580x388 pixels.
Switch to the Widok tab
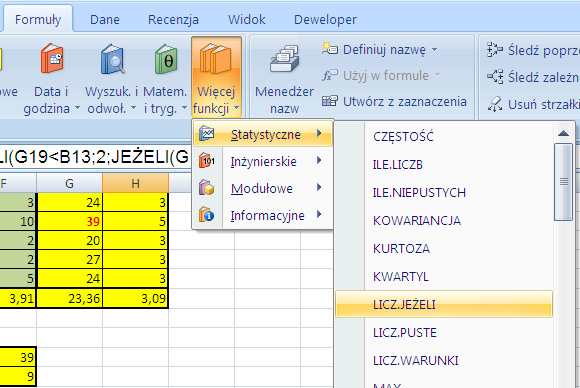point(246,19)
